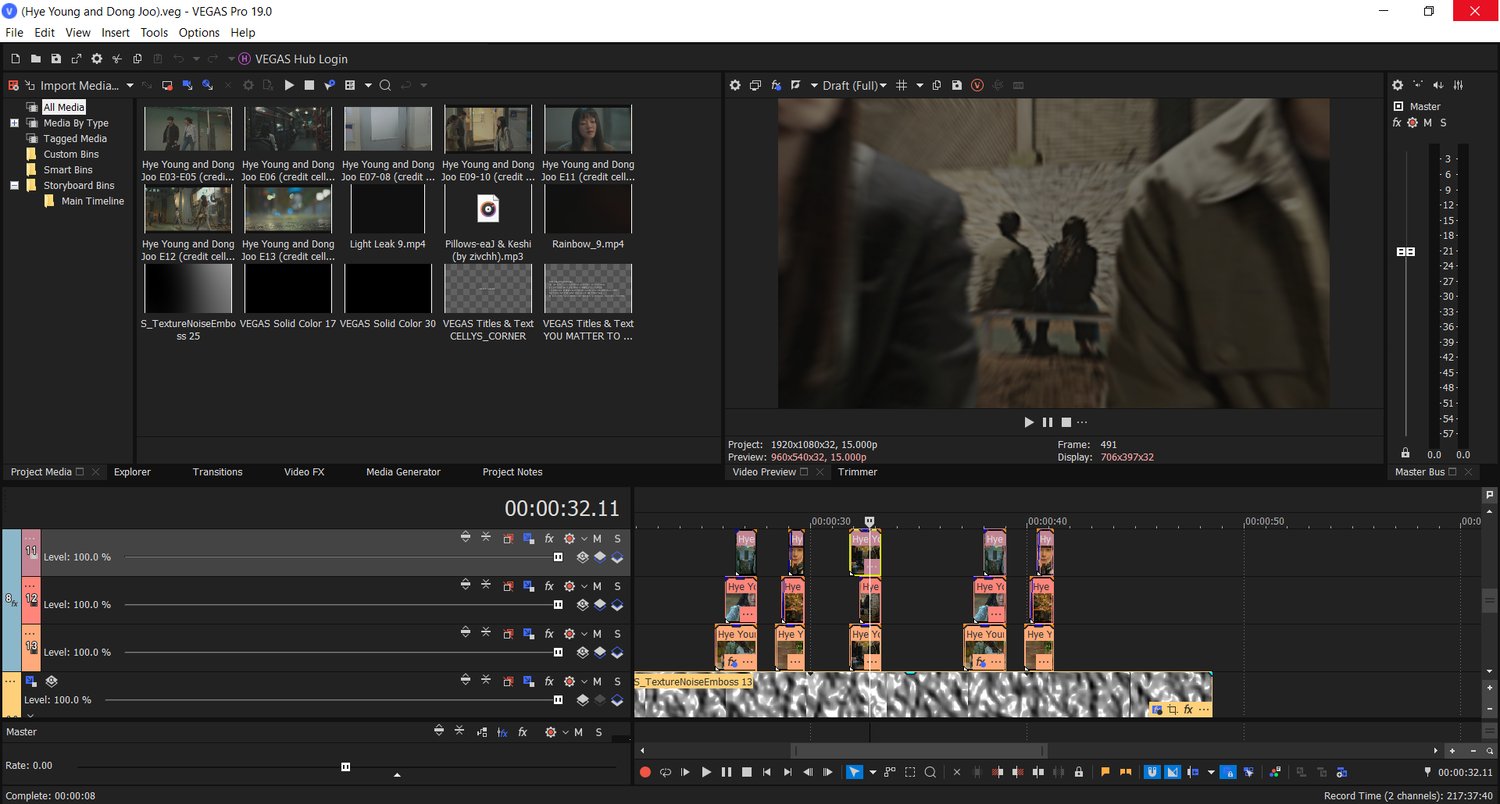Open the edit tool dropdown arrow
The height and width of the screenshot is (804, 1500).
(872, 772)
